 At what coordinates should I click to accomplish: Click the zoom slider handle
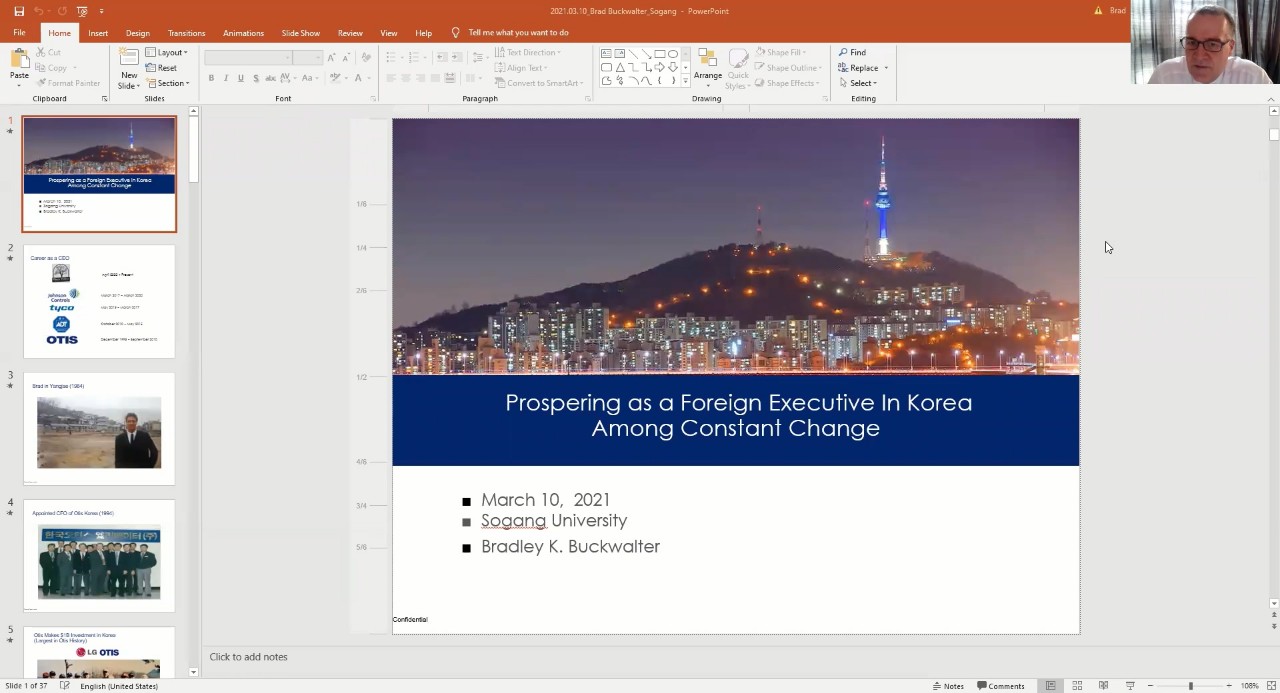click(1190, 686)
